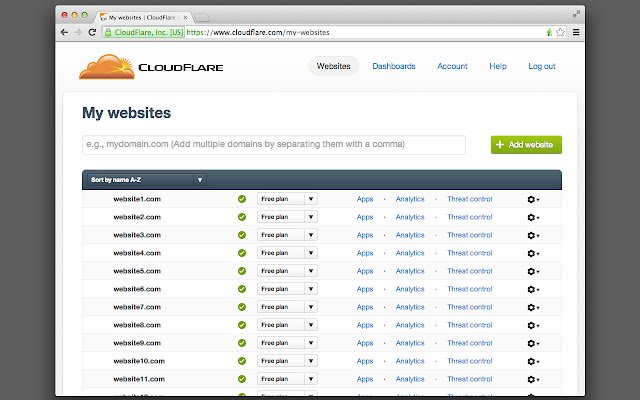This screenshot has width=640, height=400.
Task: Open the Sort by name A-Z dropdown
Action: pos(147,180)
